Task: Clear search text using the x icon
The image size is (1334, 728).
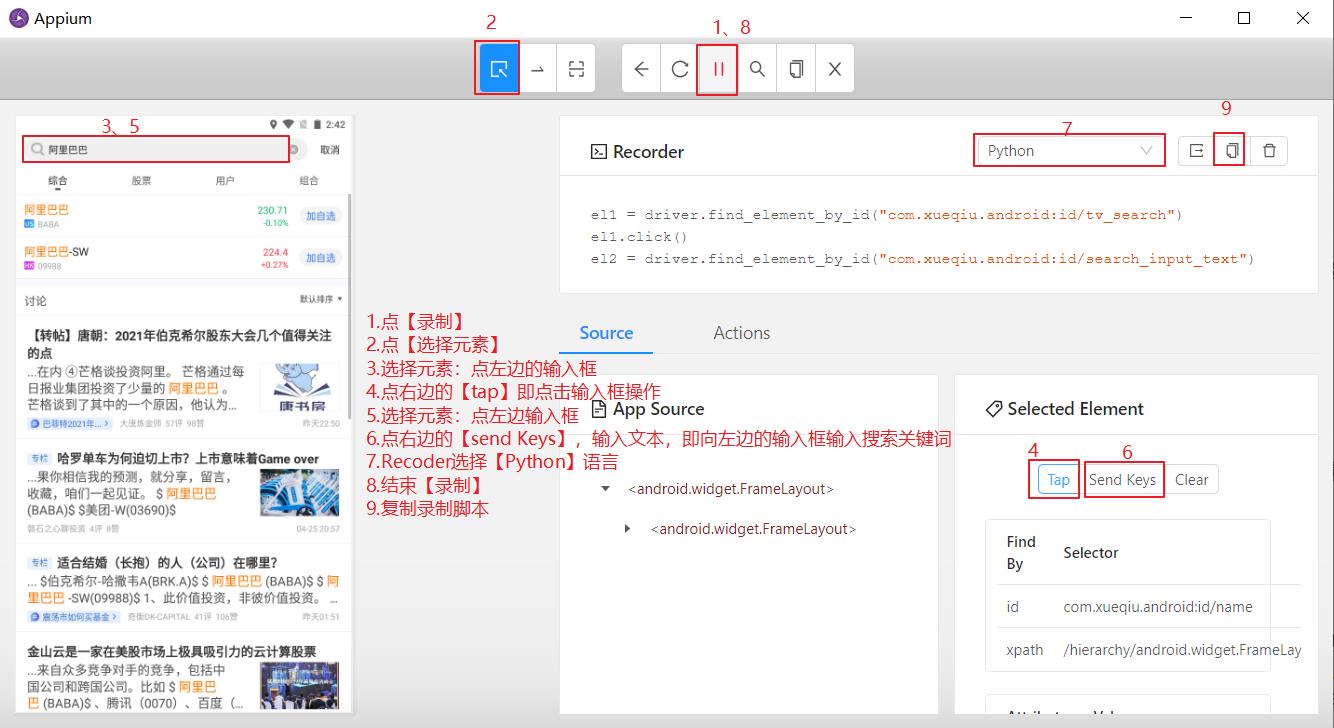Action: [x=294, y=150]
